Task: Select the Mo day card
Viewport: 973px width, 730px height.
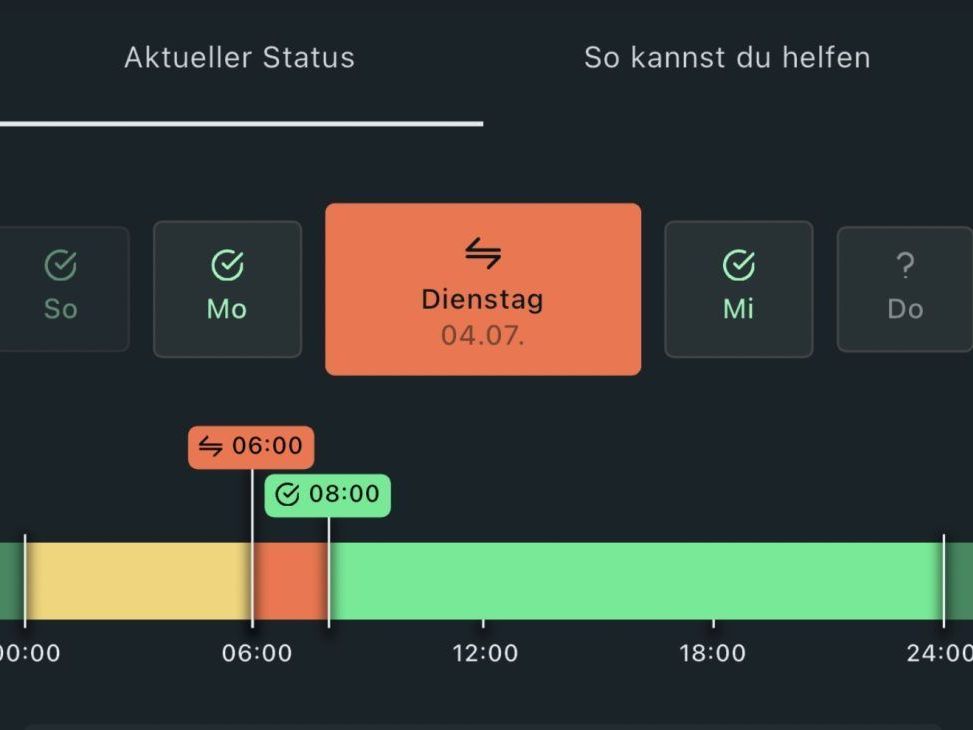Action: click(x=227, y=289)
